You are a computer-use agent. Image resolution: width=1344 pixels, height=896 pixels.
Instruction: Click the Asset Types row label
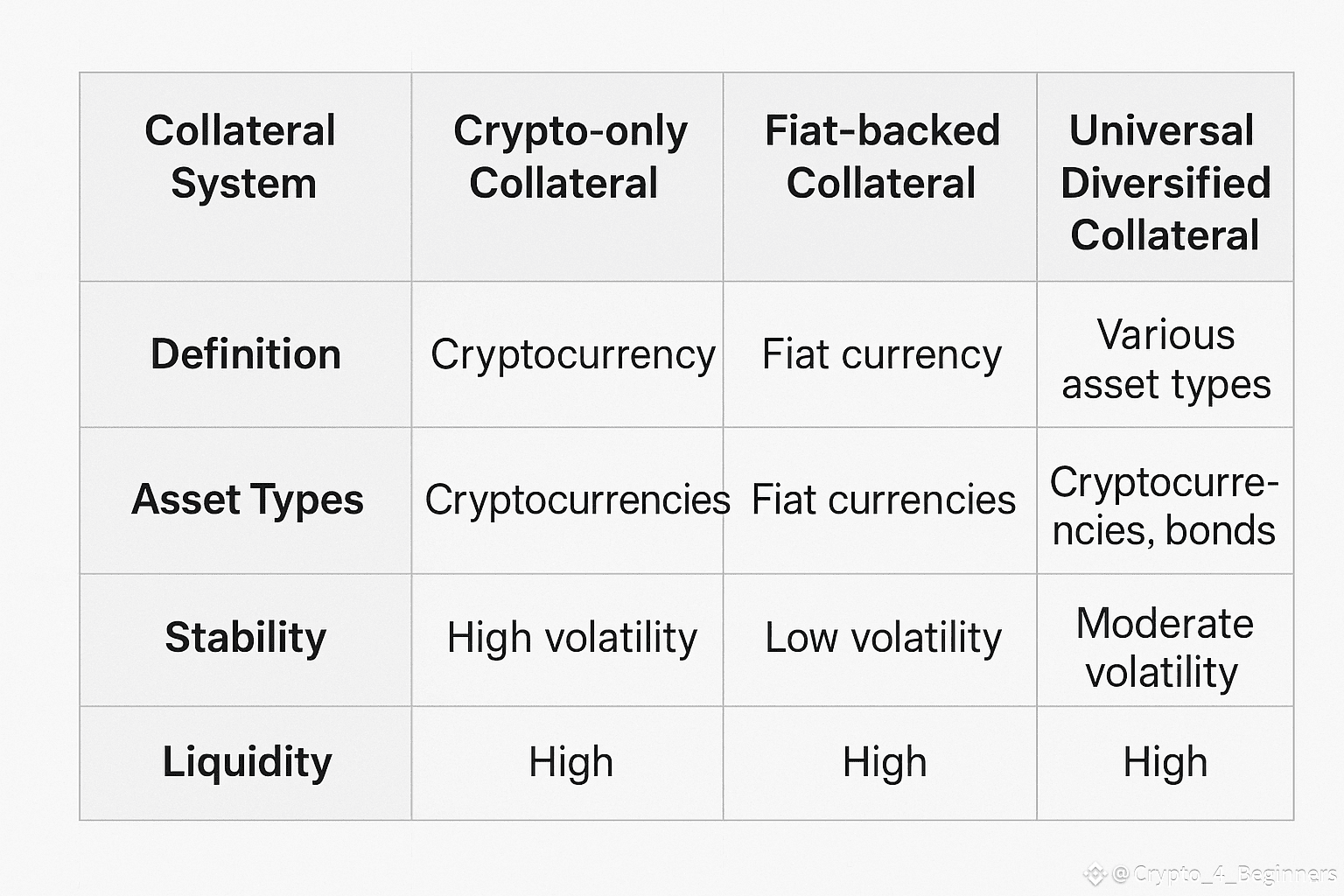coord(246,500)
